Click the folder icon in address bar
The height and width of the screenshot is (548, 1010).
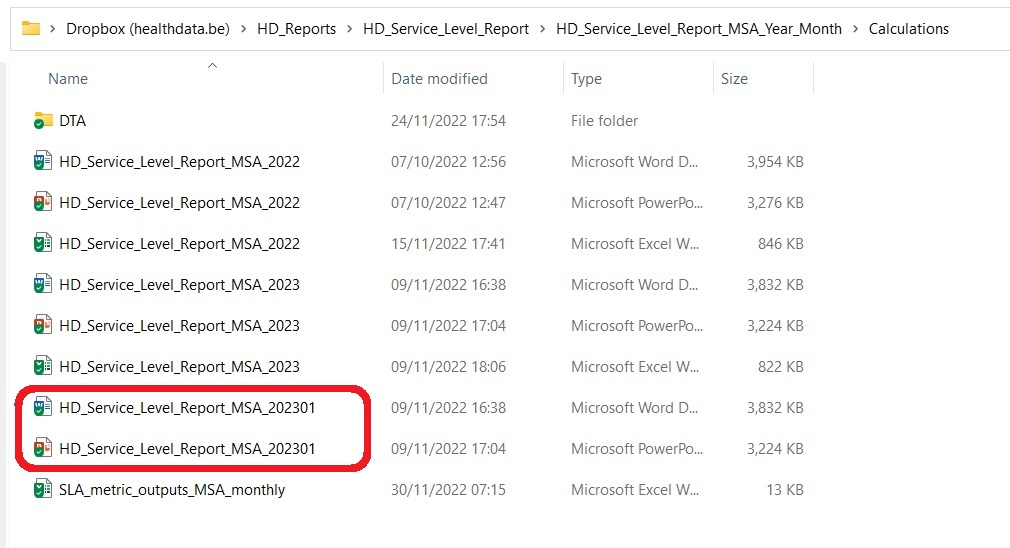tap(31, 28)
